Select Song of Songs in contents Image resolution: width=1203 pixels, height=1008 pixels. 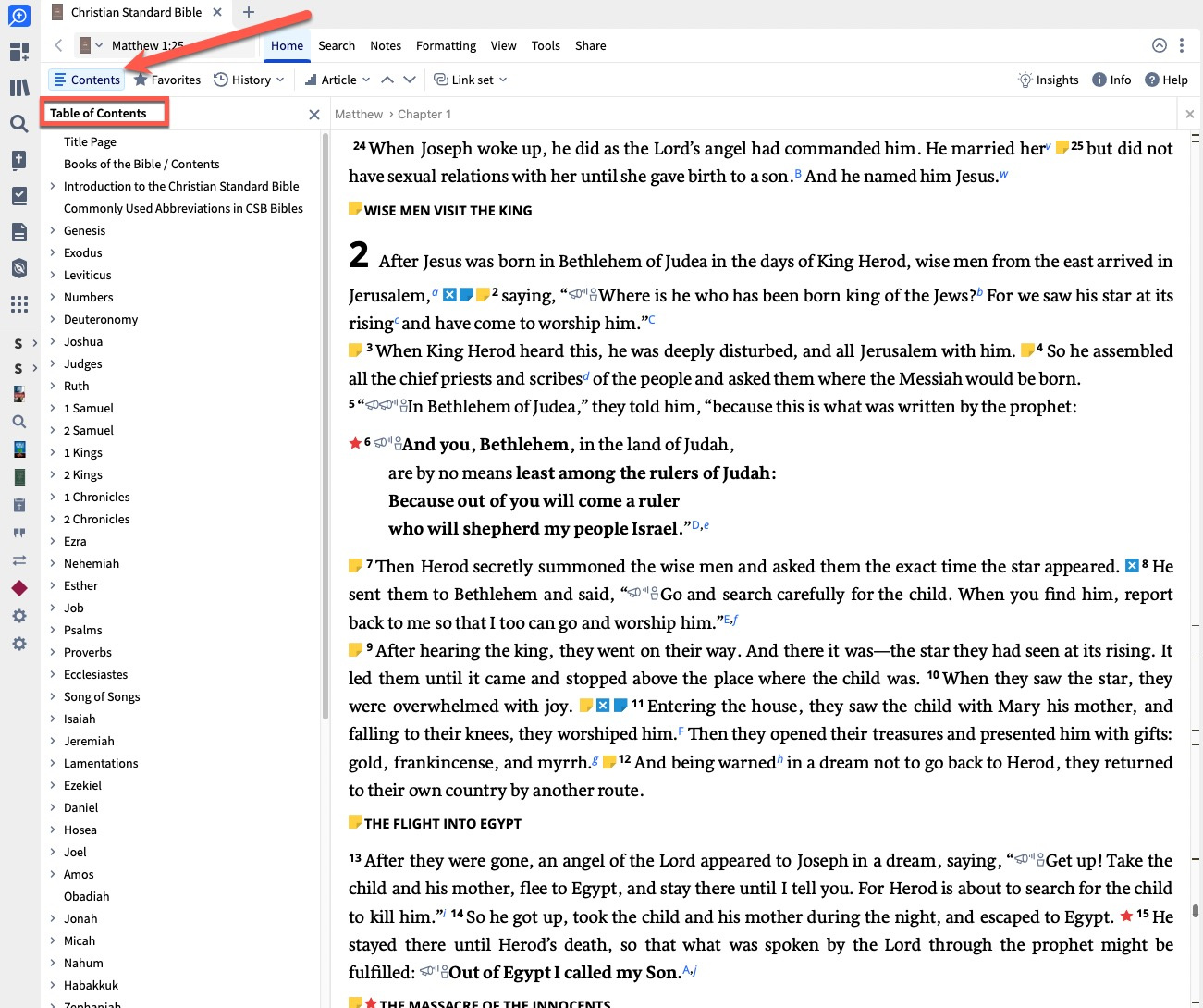click(x=102, y=696)
